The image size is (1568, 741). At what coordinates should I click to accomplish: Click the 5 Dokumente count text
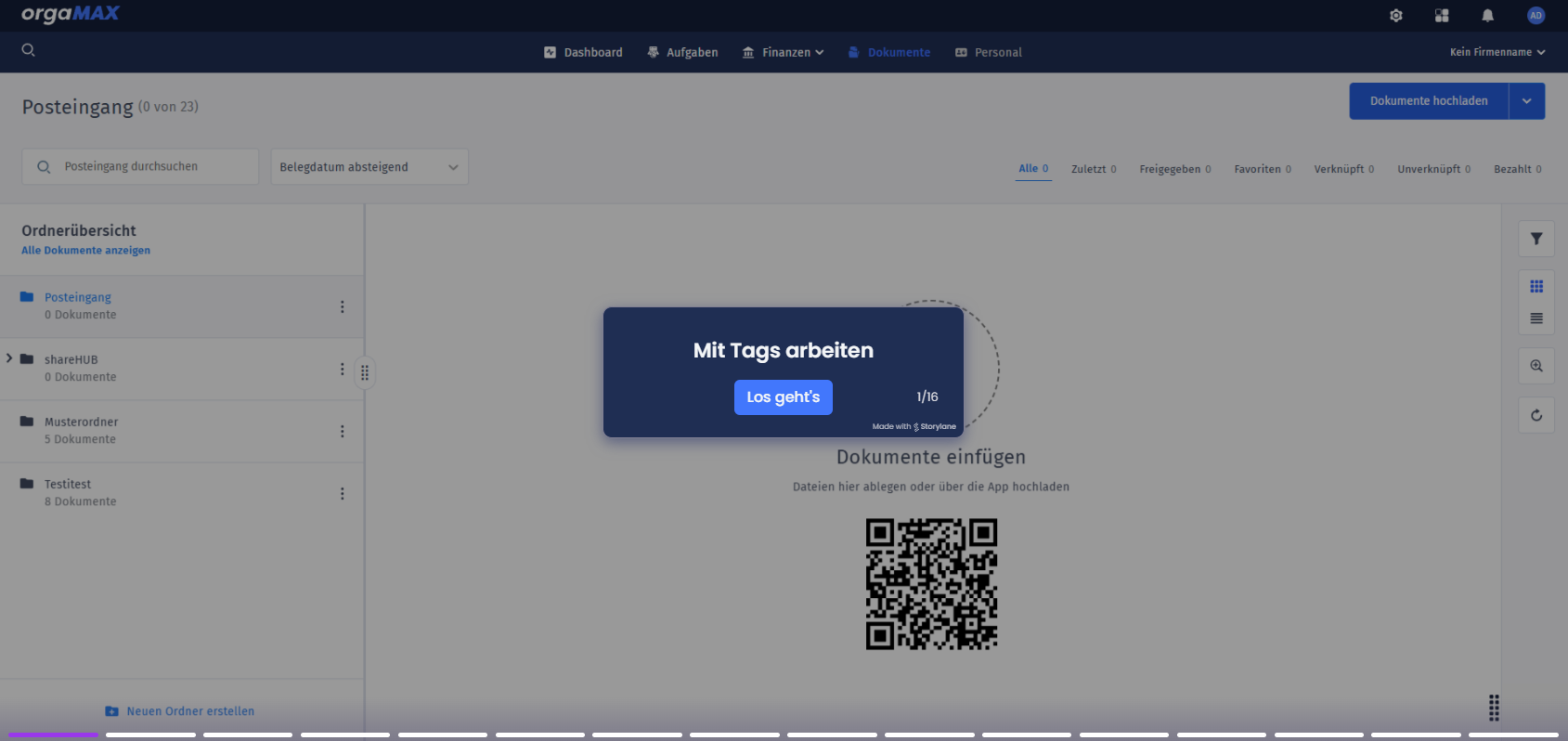tap(80, 439)
